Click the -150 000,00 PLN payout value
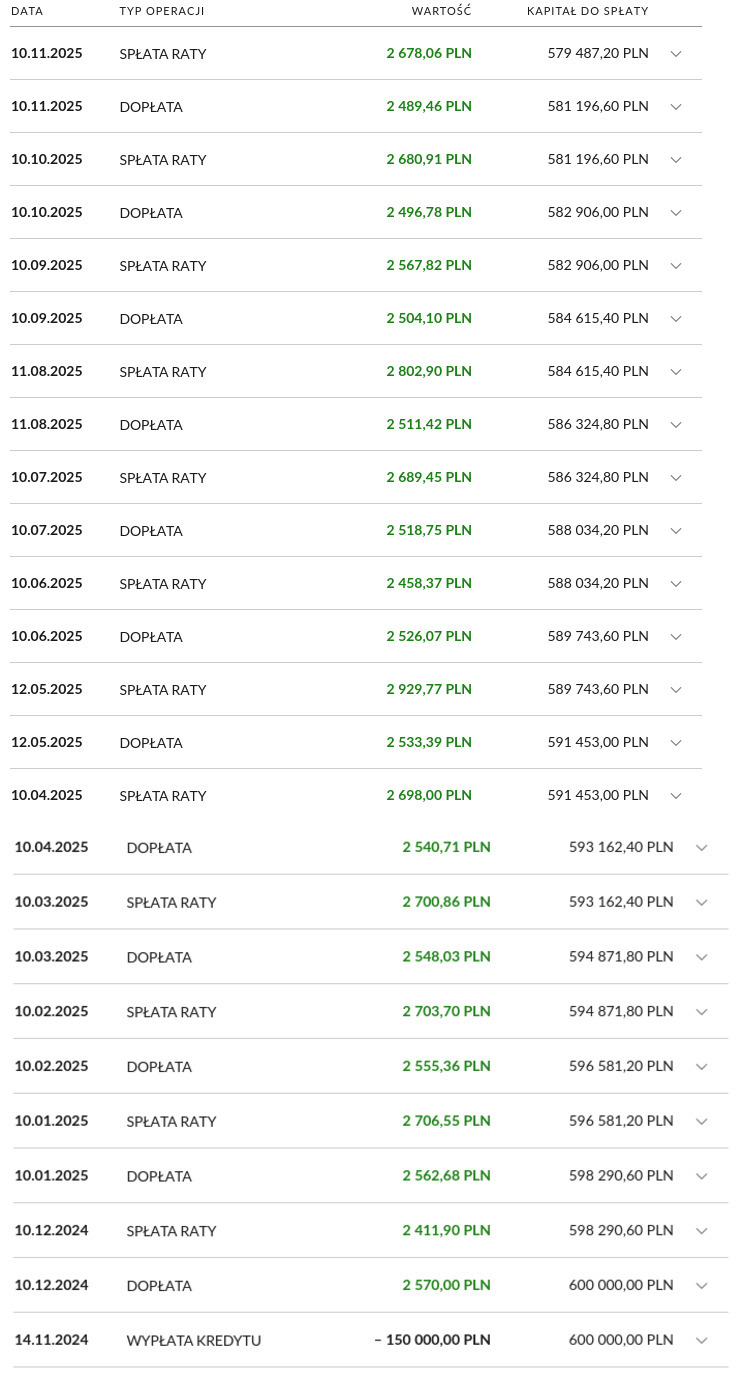743x1383 pixels. [x=432, y=1340]
